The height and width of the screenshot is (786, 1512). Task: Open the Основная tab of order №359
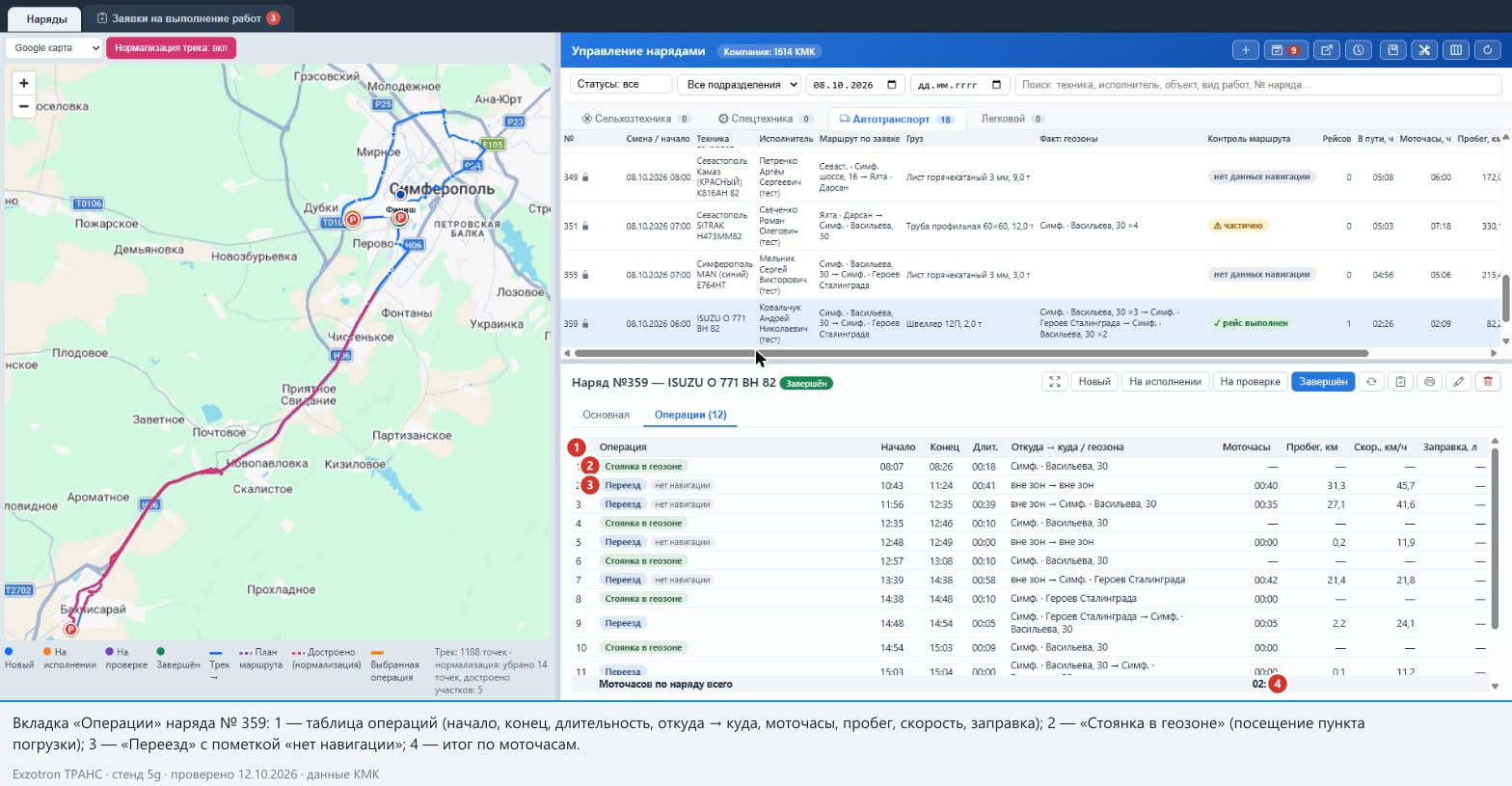pyautogui.click(x=606, y=415)
